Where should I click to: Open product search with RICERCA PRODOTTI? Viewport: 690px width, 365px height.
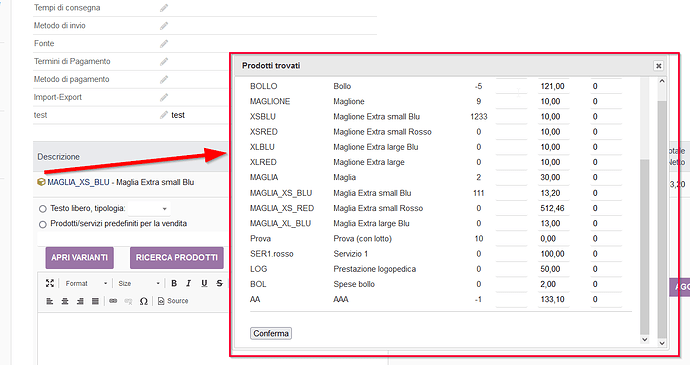click(176, 258)
